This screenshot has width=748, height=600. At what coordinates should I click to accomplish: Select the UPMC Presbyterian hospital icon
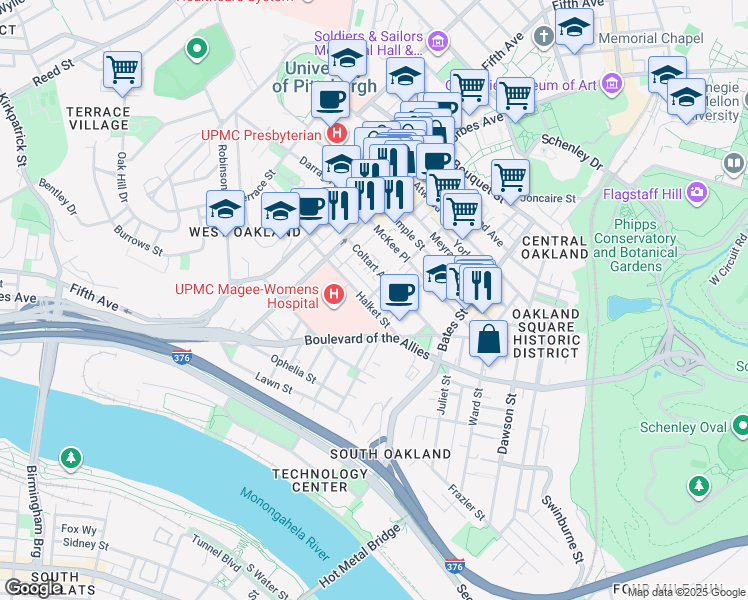[338, 133]
